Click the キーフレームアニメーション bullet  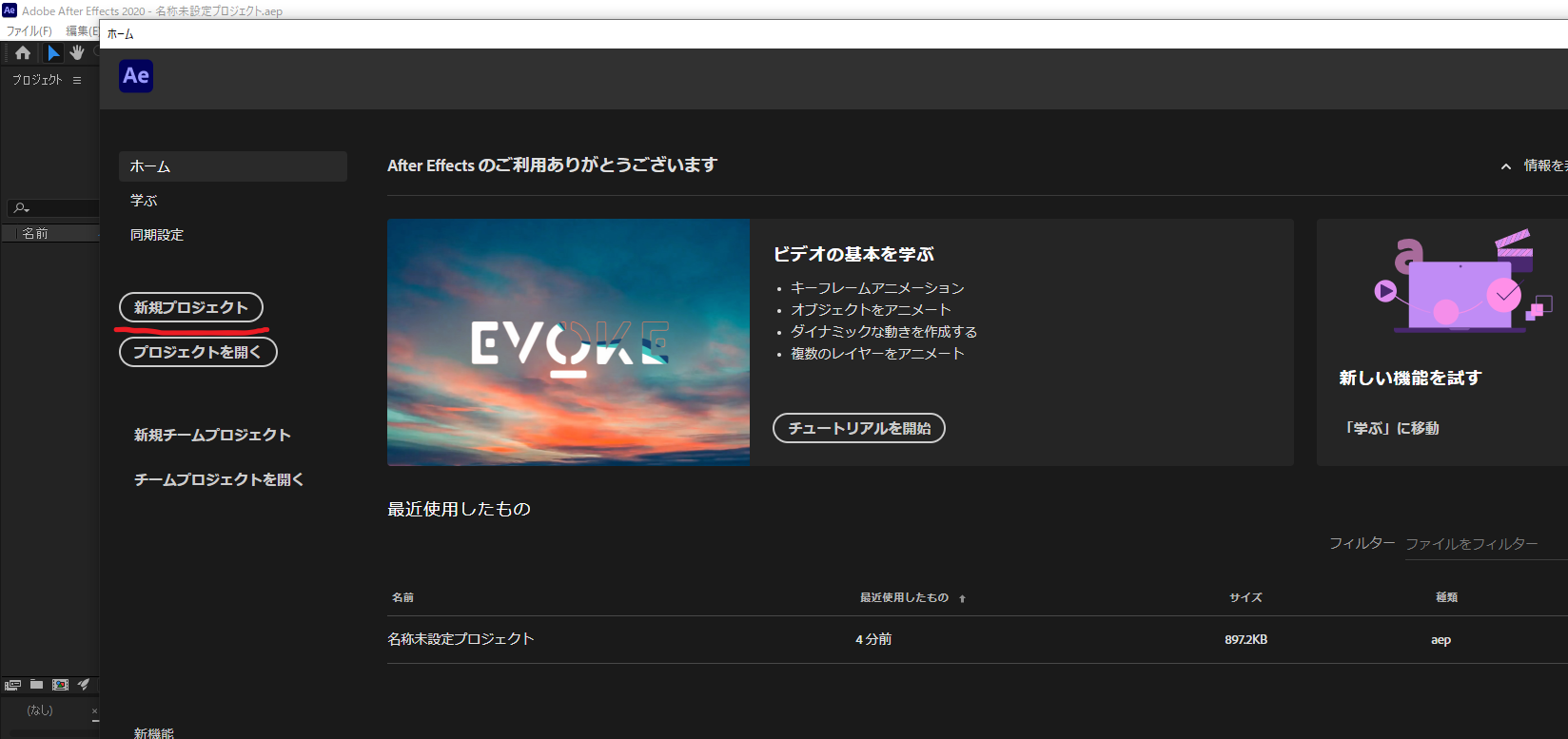coord(877,288)
